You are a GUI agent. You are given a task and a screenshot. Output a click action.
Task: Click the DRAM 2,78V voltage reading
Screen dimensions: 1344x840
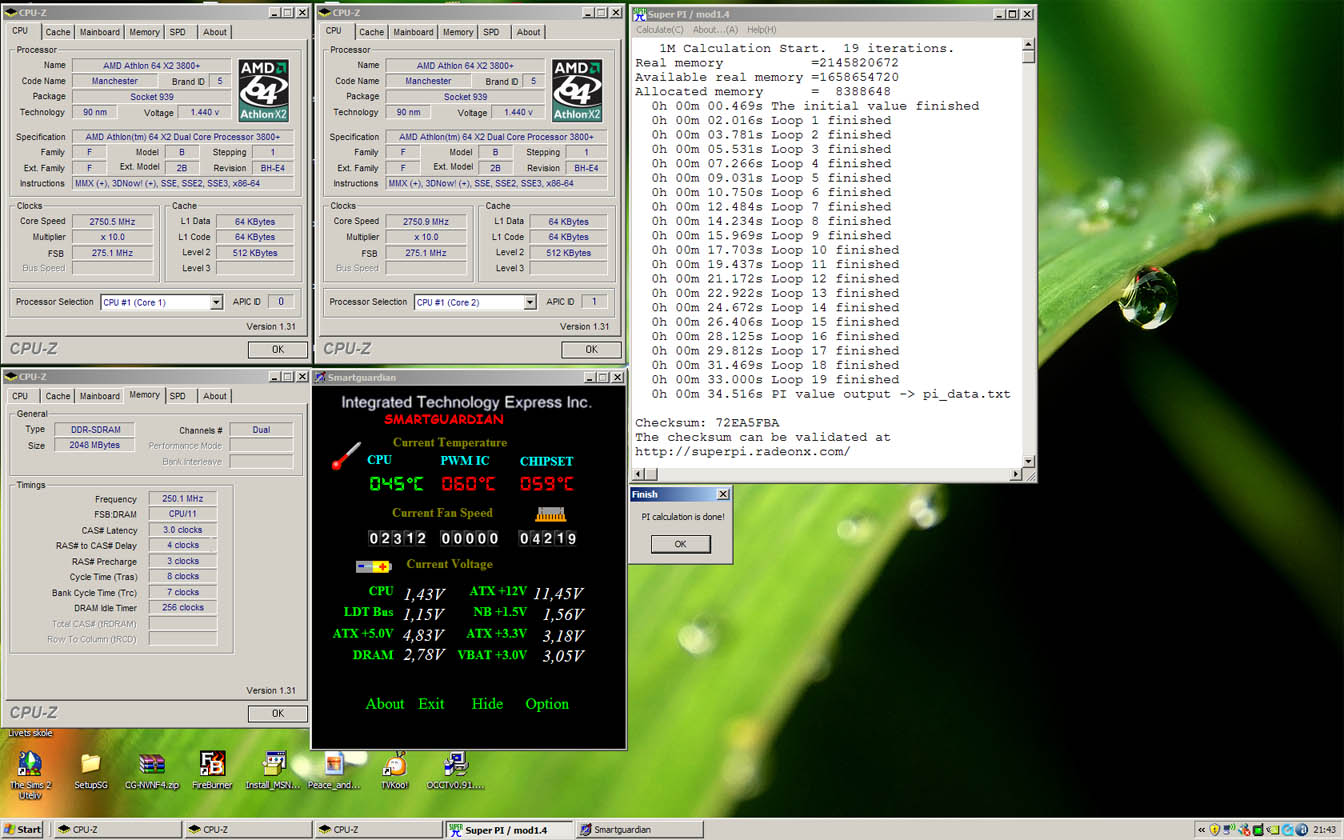click(x=423, y=656)
